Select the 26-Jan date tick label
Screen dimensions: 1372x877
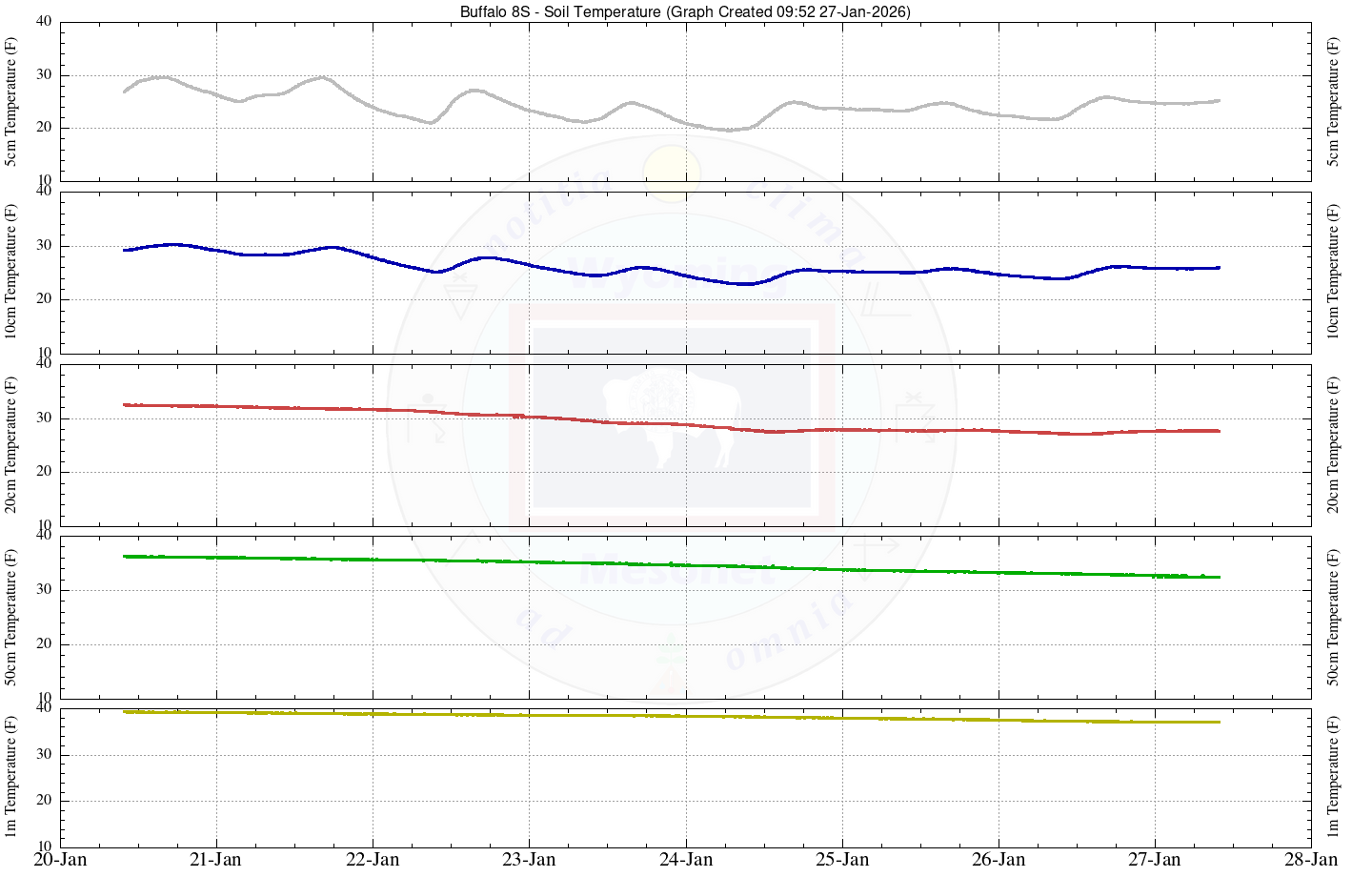999,860
